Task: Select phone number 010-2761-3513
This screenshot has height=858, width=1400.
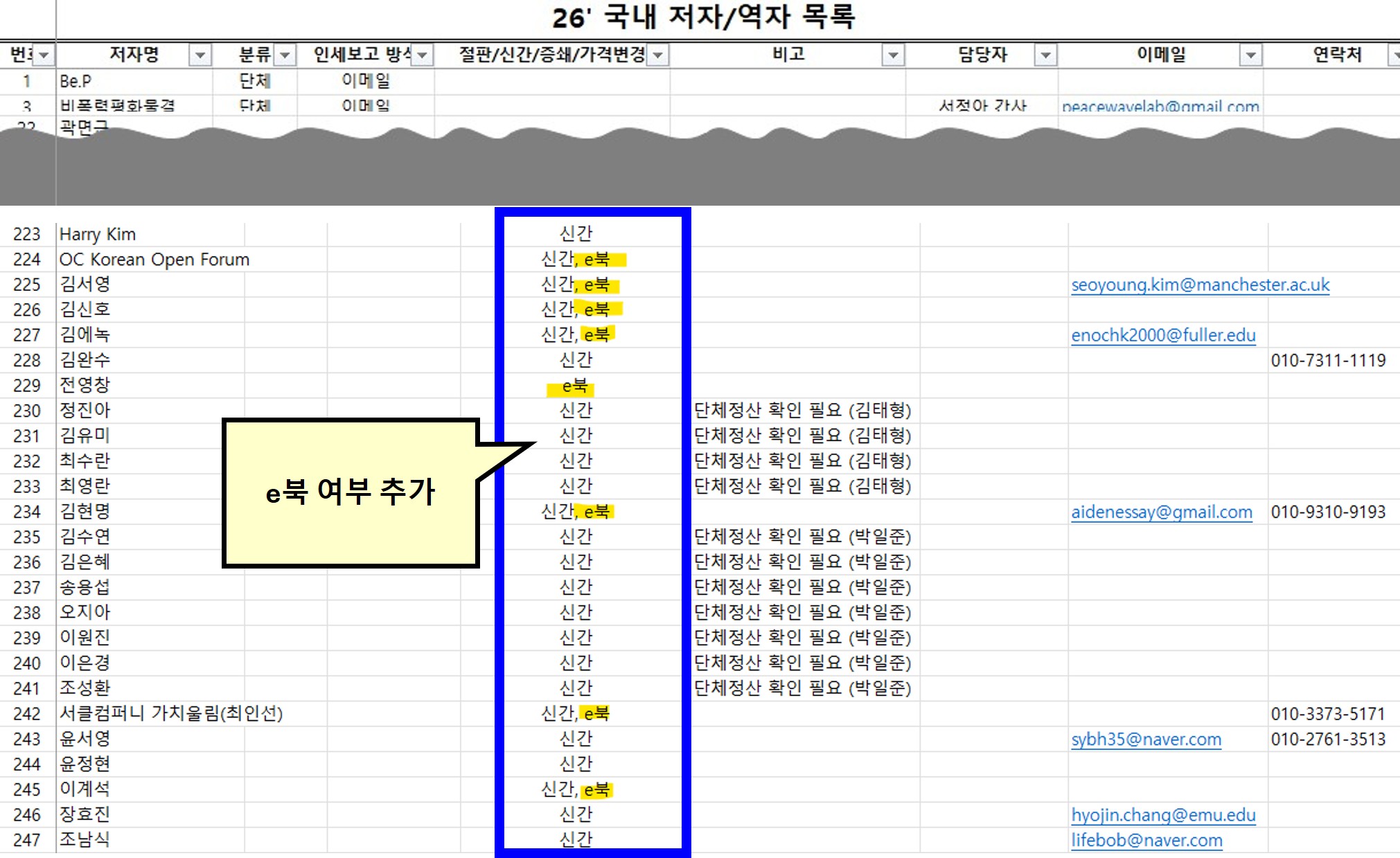Action: point(1328,739)
